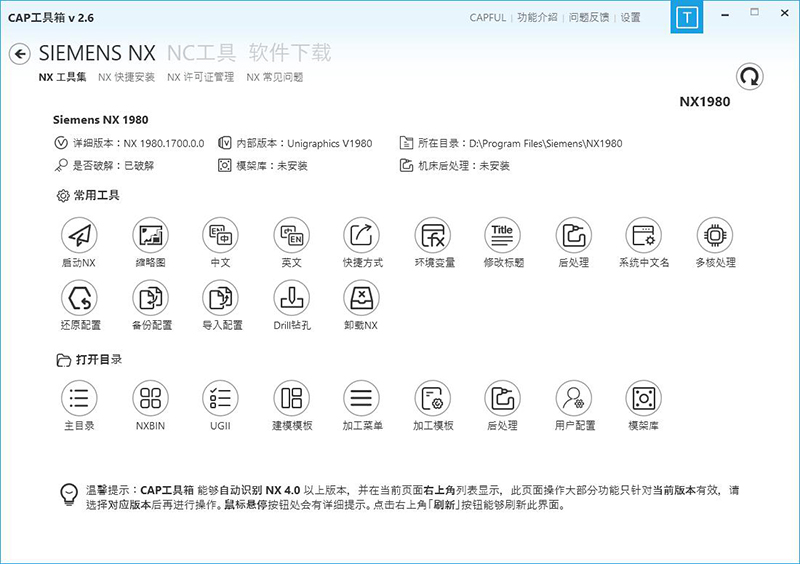800x564 pixels.
Task: Click the refresh button at top right
Action: [748, 76]
